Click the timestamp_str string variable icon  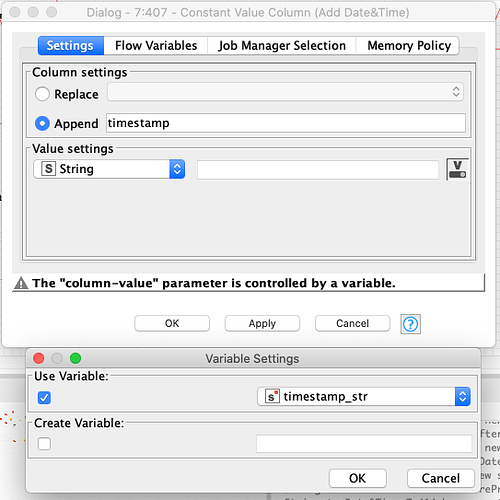coord(272,396)
